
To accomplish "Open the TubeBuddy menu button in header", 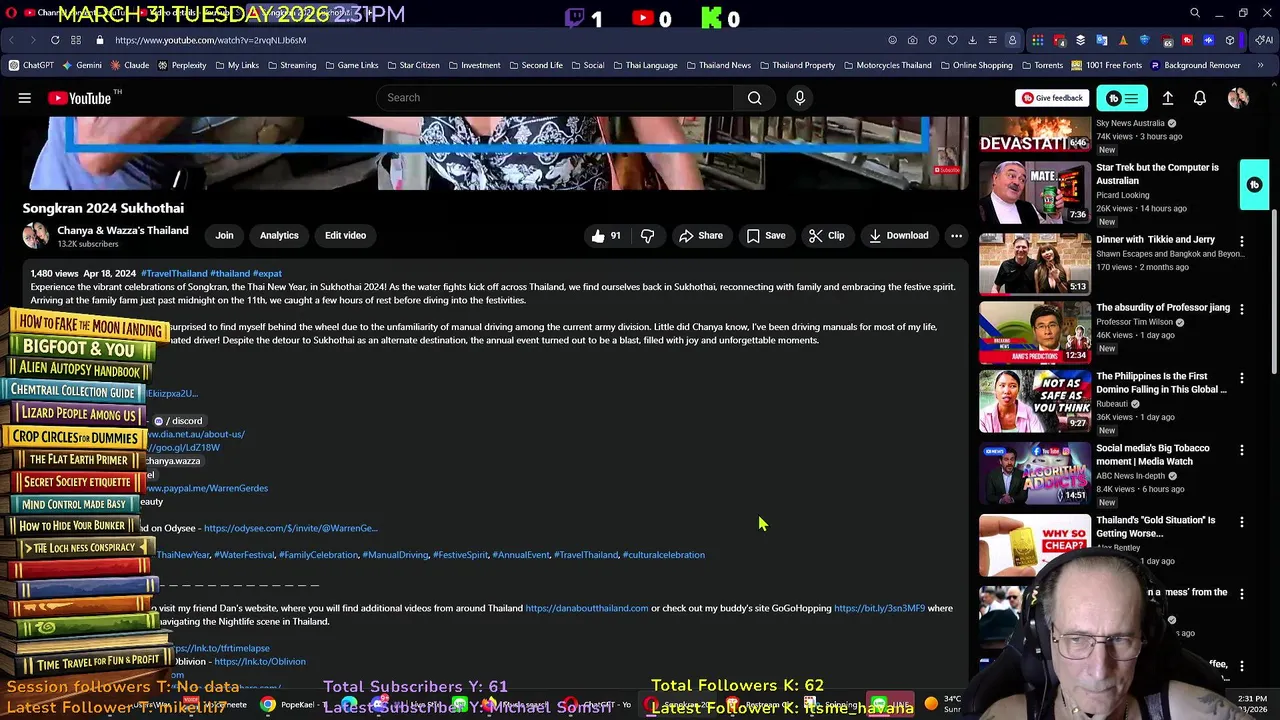I will click(x=1122, y=98).
